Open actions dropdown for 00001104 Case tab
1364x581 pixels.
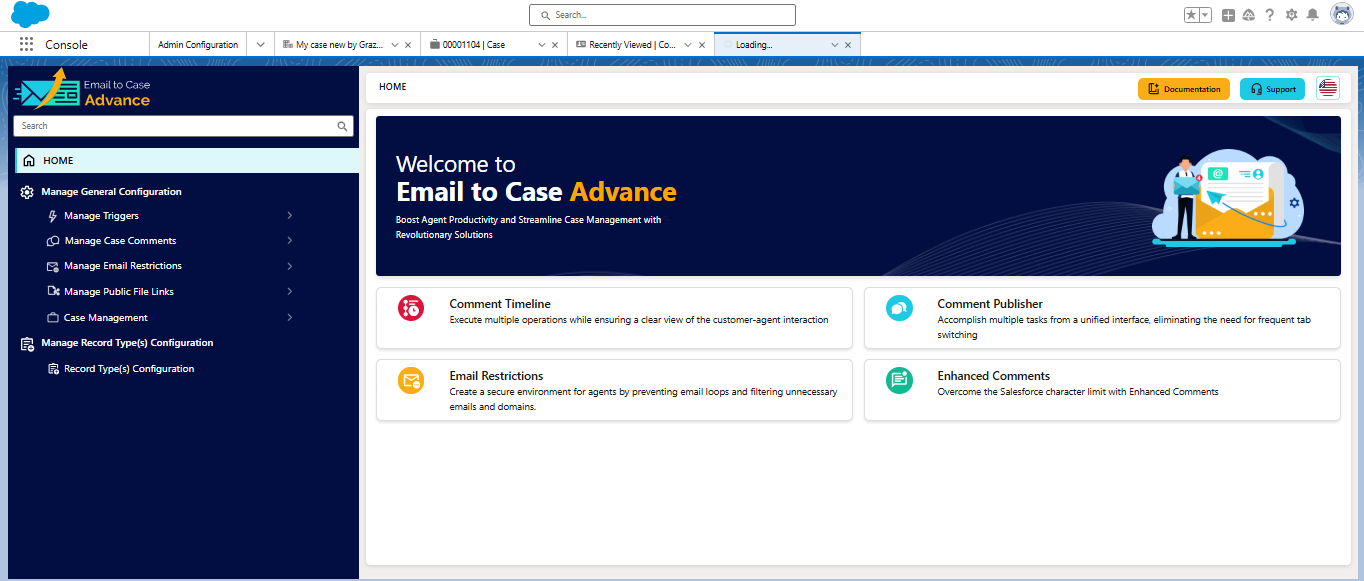tap(542, 45)
